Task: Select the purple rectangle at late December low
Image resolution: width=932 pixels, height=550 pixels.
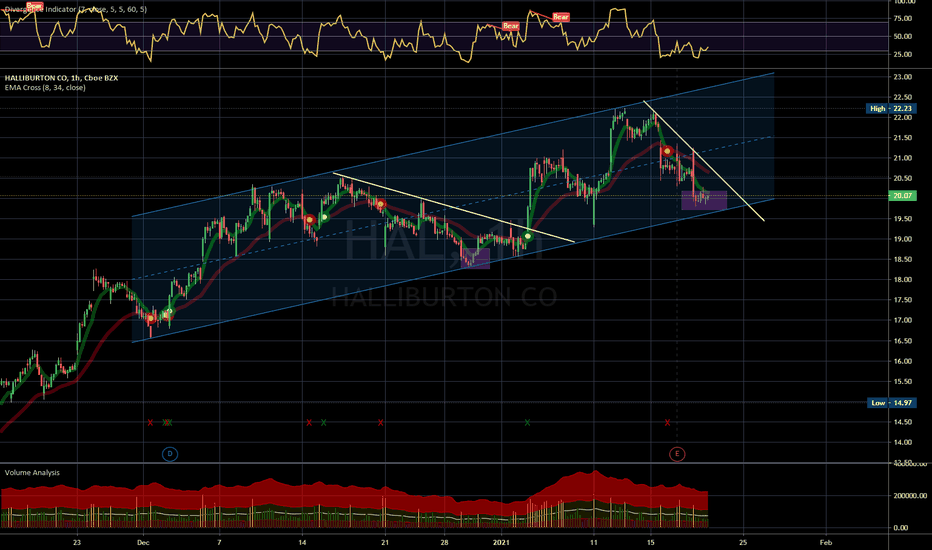Action: (x=476, y=259)
